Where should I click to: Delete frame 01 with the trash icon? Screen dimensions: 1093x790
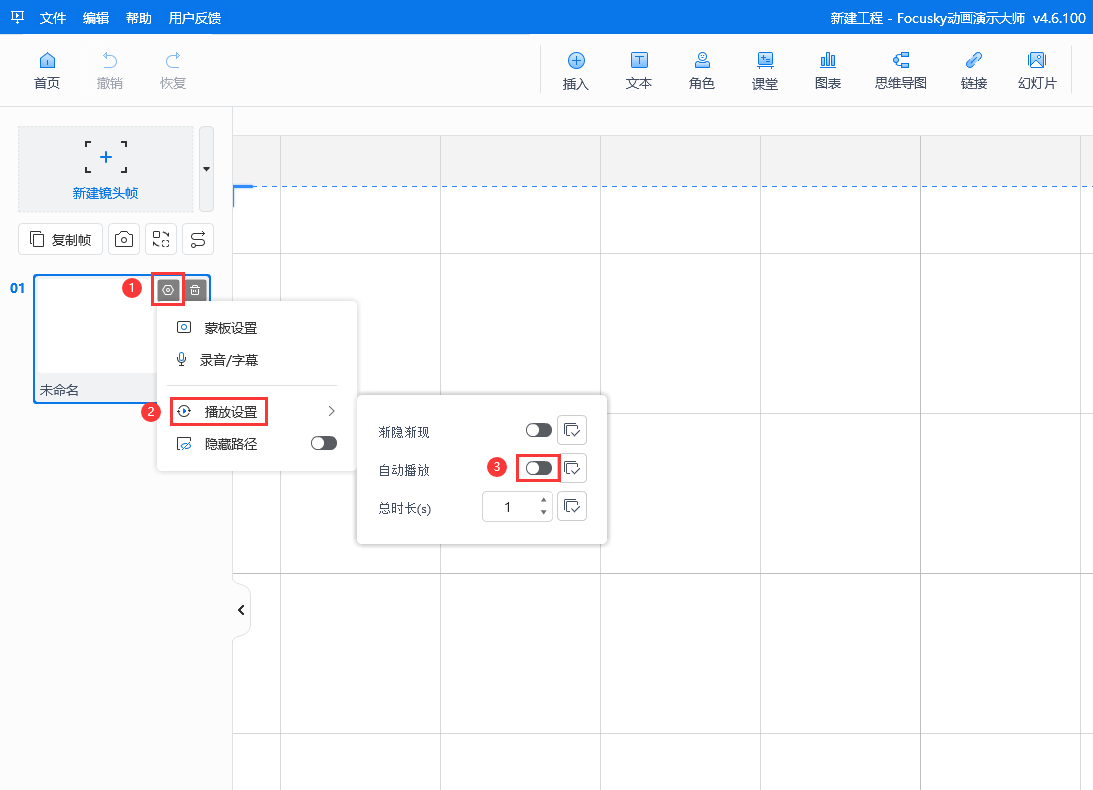click(x=196, y=291)
